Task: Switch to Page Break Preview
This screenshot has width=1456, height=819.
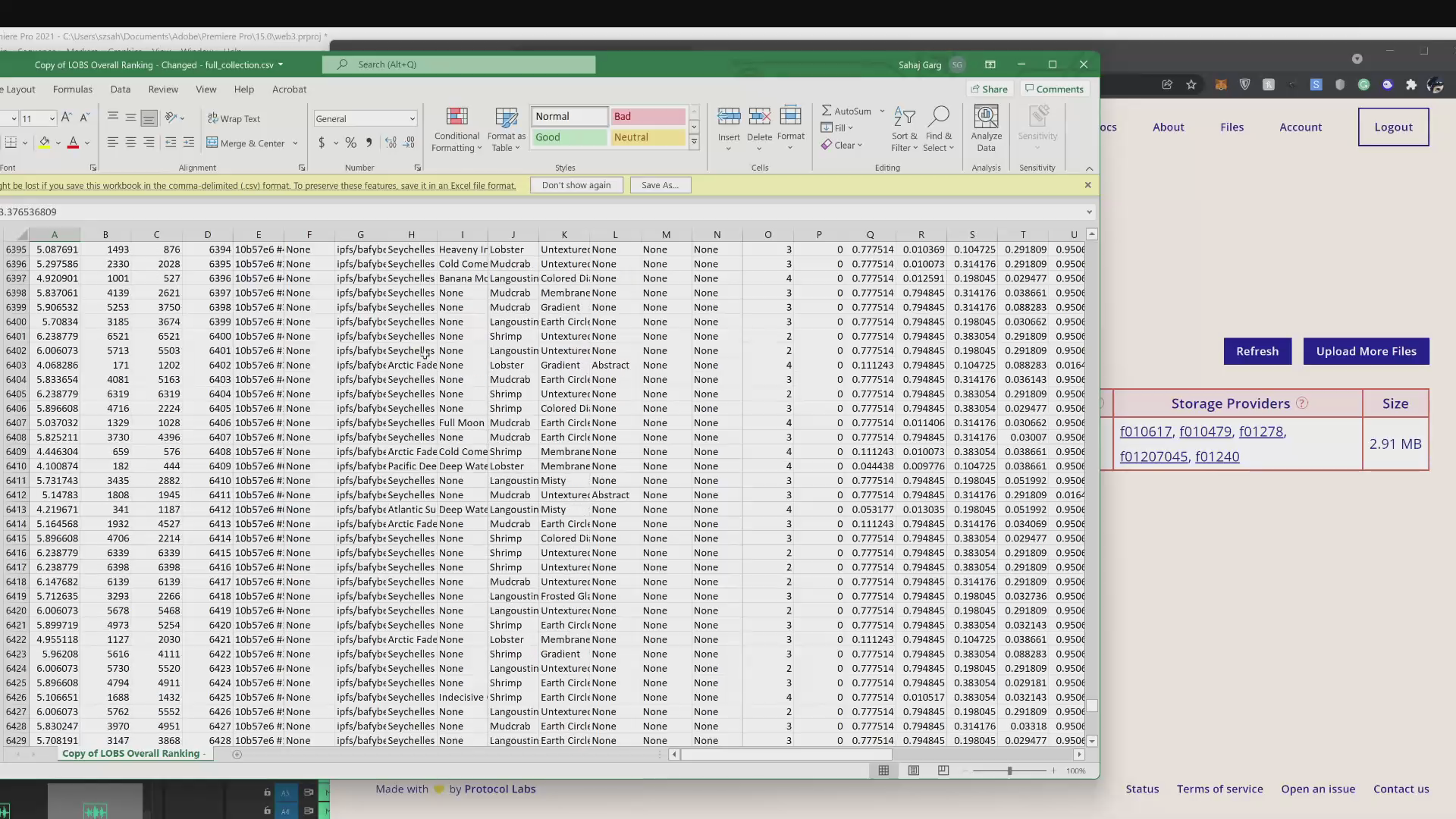Action: coord(943,770)
